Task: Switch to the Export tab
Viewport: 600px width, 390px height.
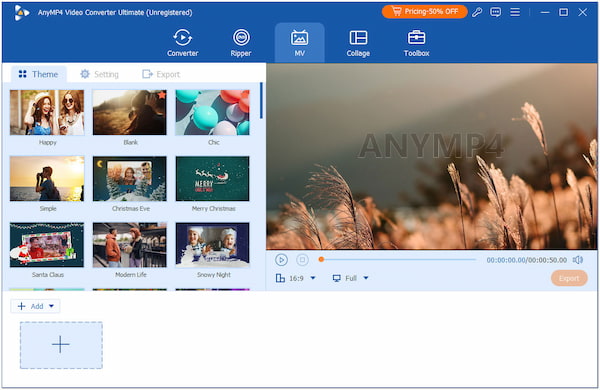Action: [x=161, y=74]
